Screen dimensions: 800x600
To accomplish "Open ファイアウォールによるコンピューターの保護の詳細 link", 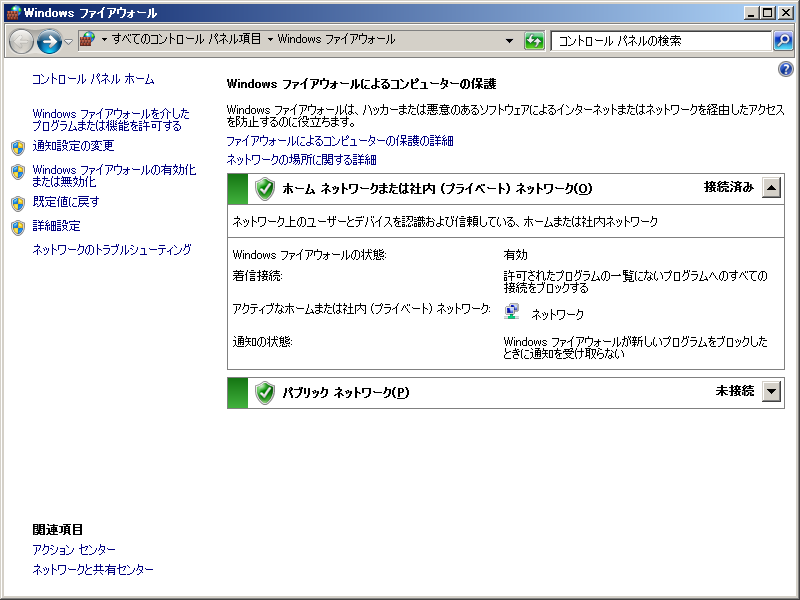I will (340, 141).
